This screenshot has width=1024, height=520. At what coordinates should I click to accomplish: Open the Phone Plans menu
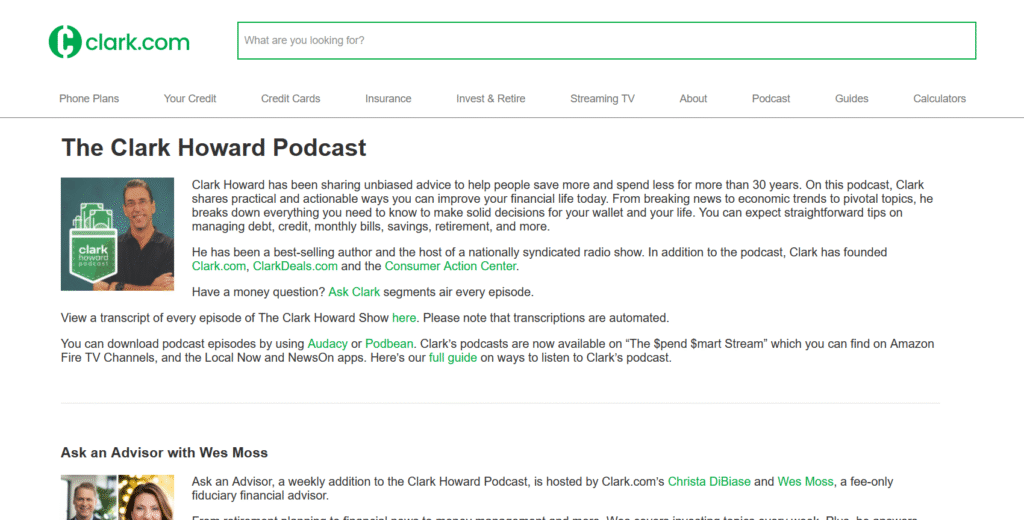[89, 99]
